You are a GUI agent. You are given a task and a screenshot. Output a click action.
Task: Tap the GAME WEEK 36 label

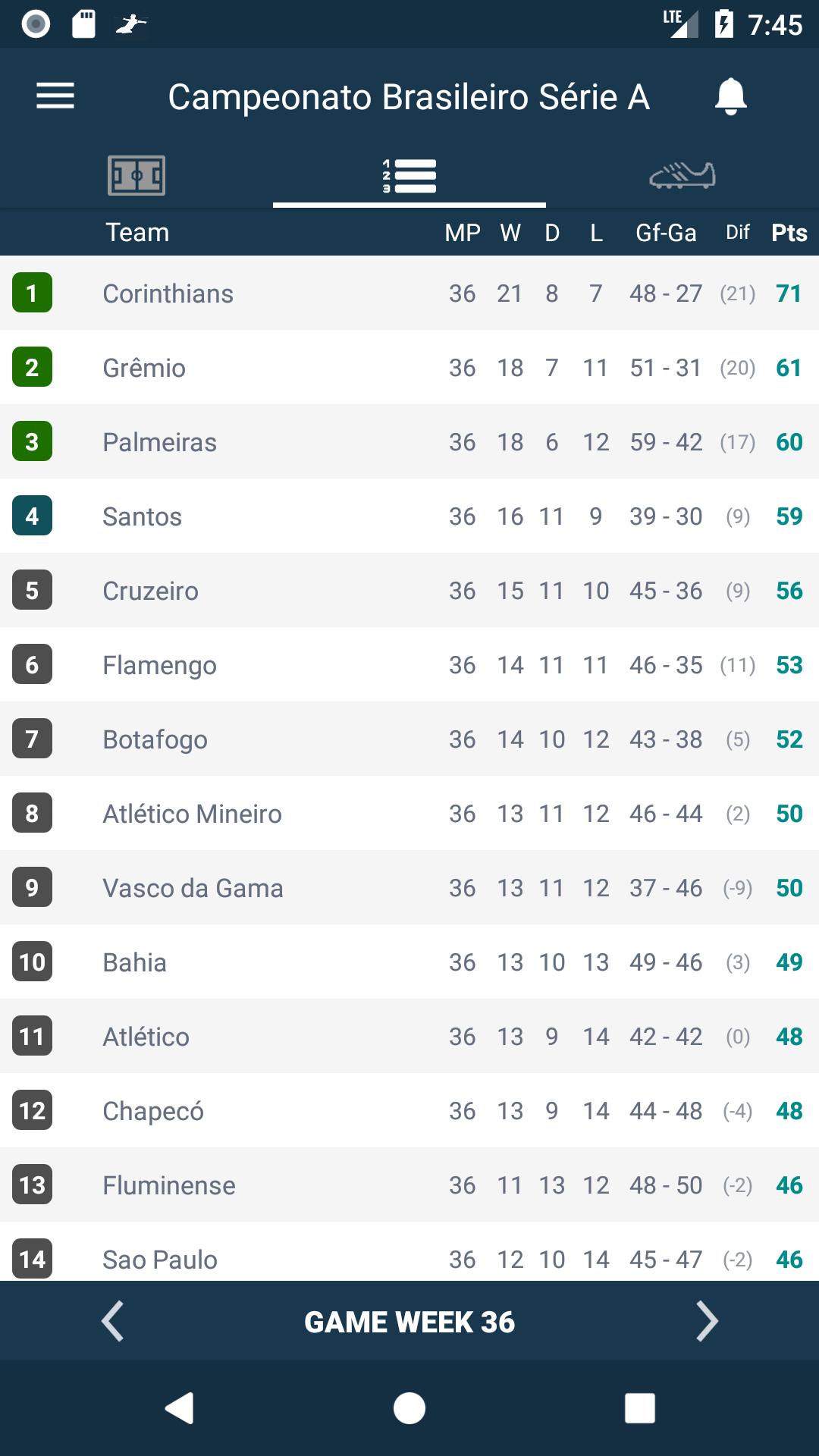pyautogui.click(x=409, y=1322)
